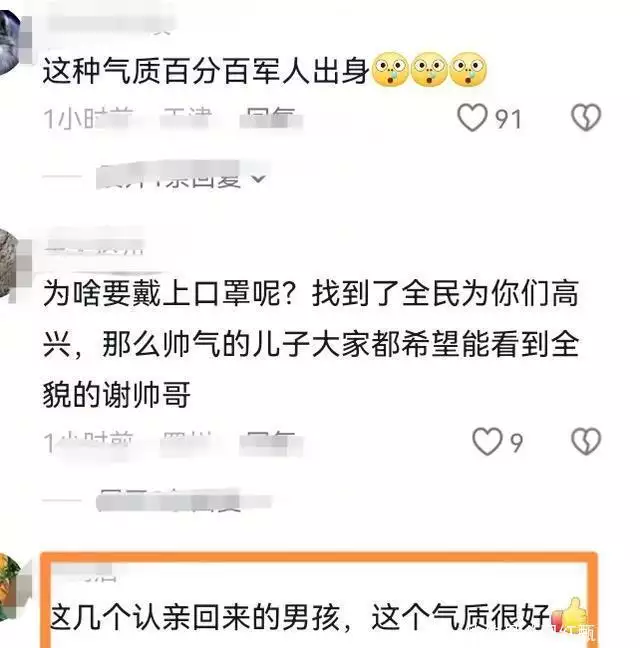This screenshot has width=640, height=648.
Task: Open blurred username above the 口罩 comment
Action: (95, 244)
